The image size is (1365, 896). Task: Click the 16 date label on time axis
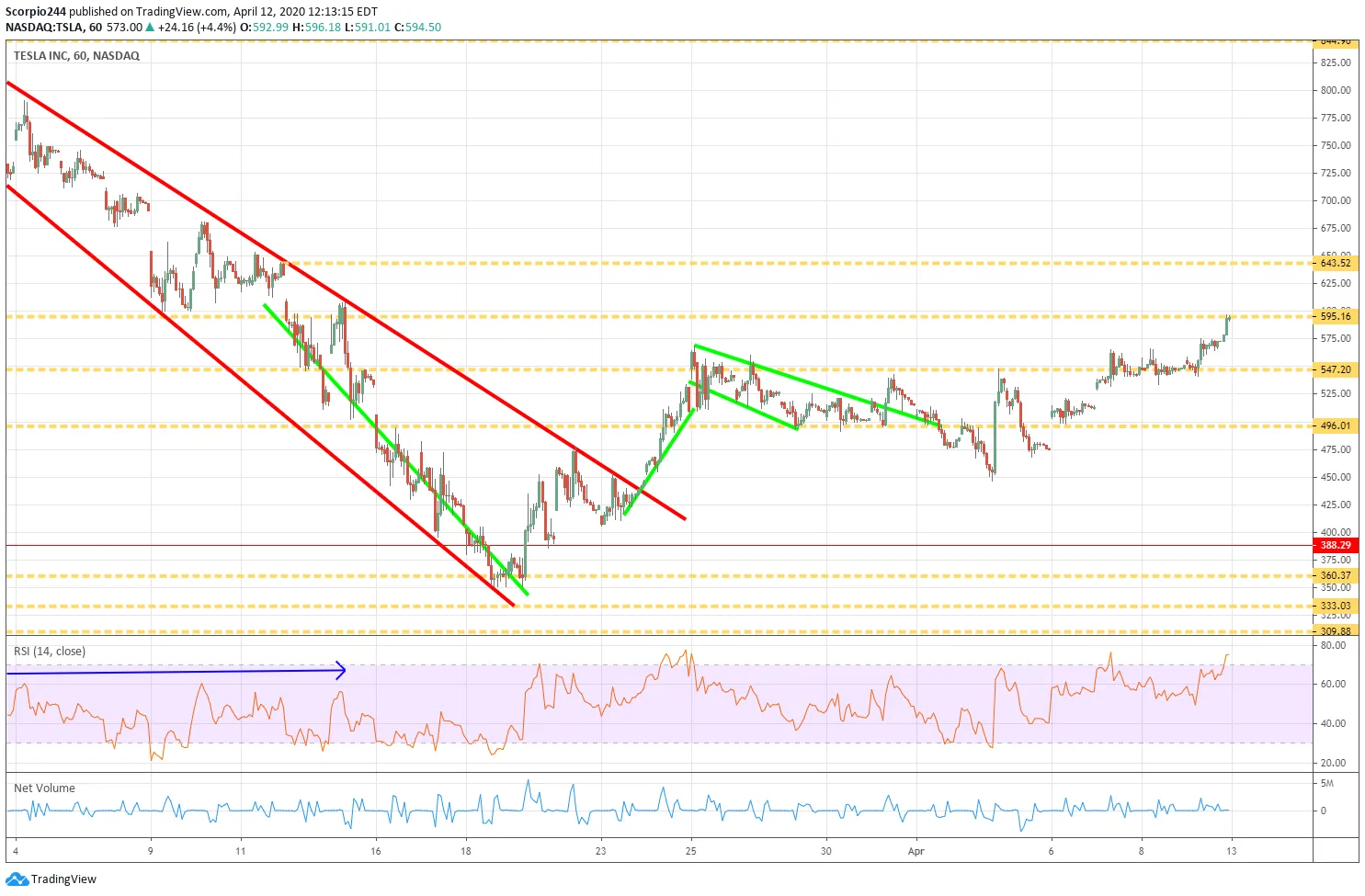[x=375, y=851]
